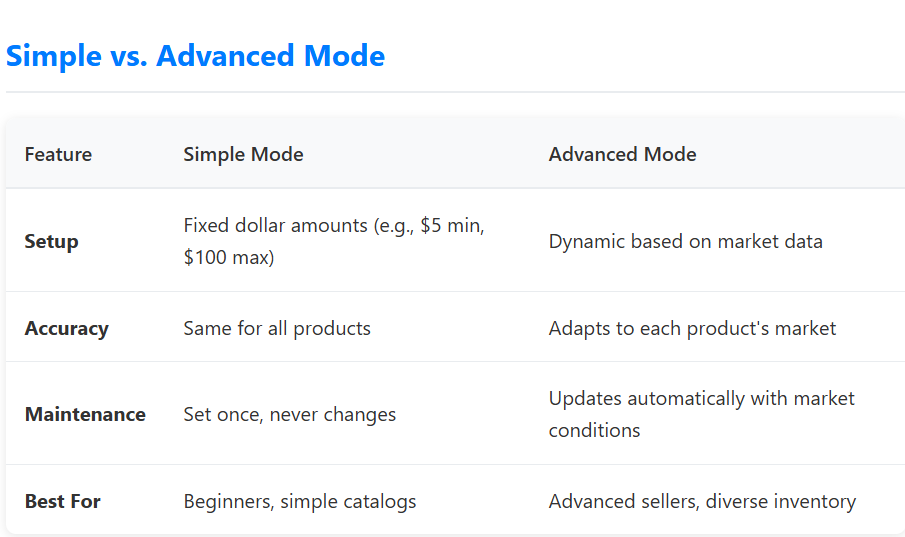Image resolution: width=905 pixels, height=537 pixels.
Task: Click the Fixed dollar amounts cell text
Action: pyautogui.click(x=334, y=241)
